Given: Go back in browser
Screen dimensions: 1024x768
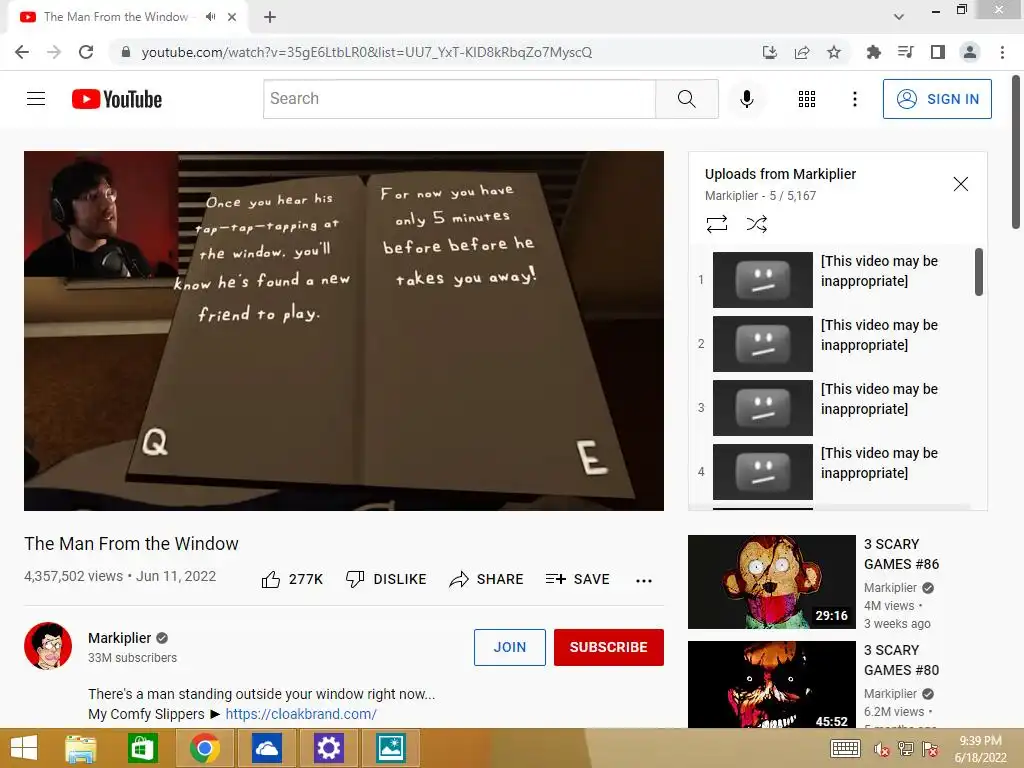Looking at the screenshot, I should (22, 52).
